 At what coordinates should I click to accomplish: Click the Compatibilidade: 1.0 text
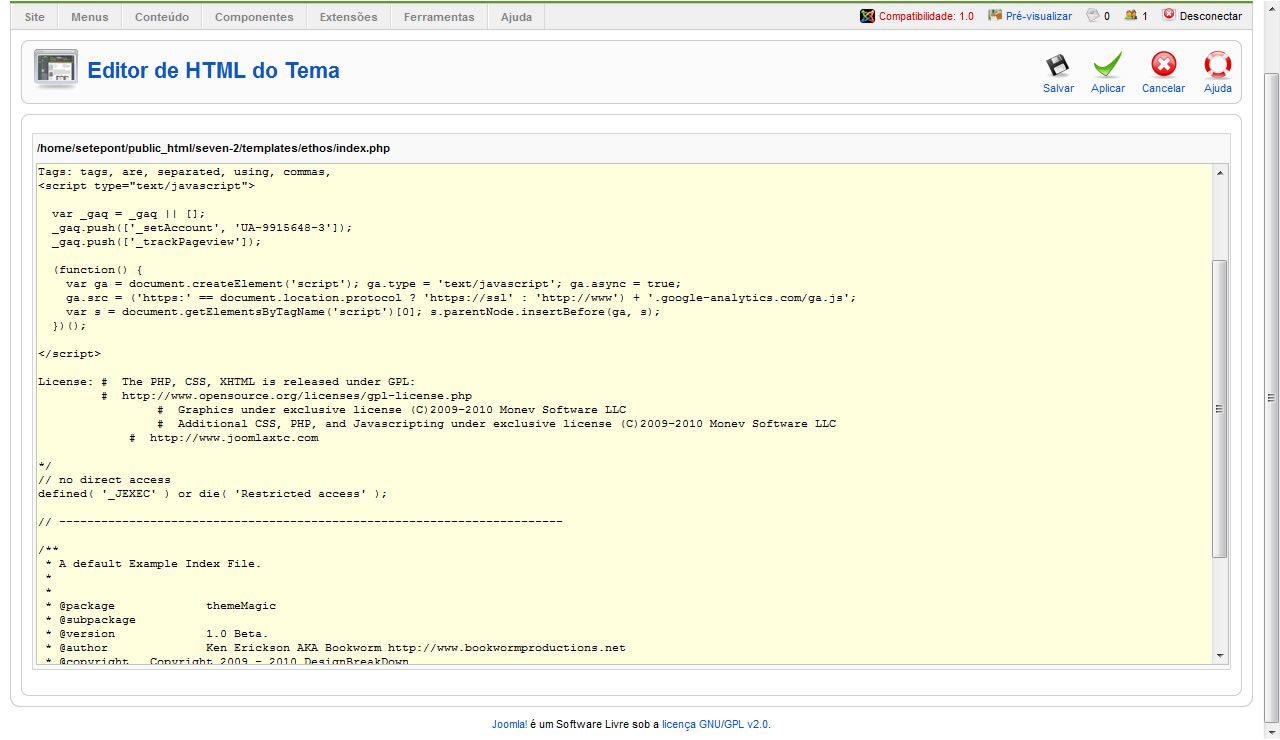[x=926, y=17]
